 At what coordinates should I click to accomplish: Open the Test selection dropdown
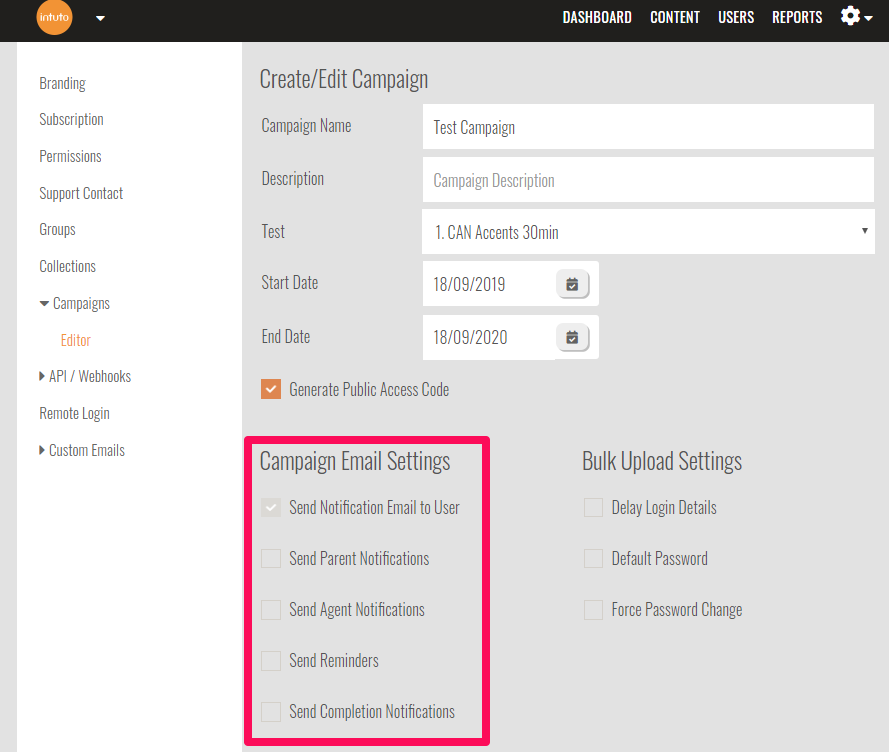pyautogui.click(x=648, y=232)
